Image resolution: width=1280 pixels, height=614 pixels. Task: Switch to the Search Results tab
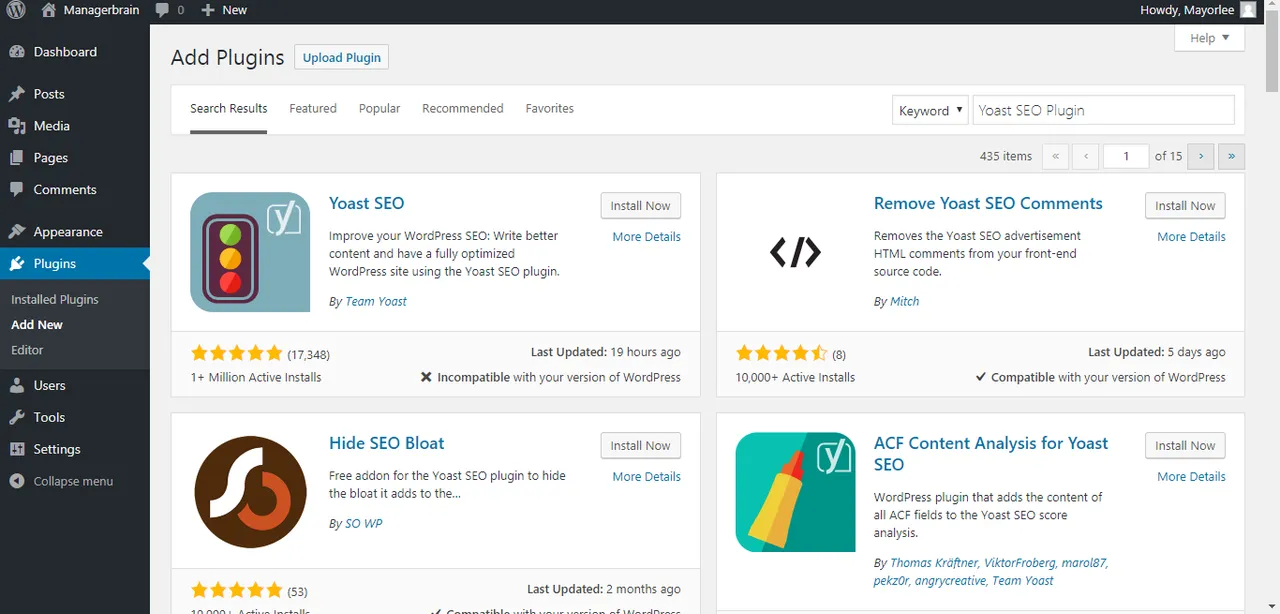pos(229,108)
